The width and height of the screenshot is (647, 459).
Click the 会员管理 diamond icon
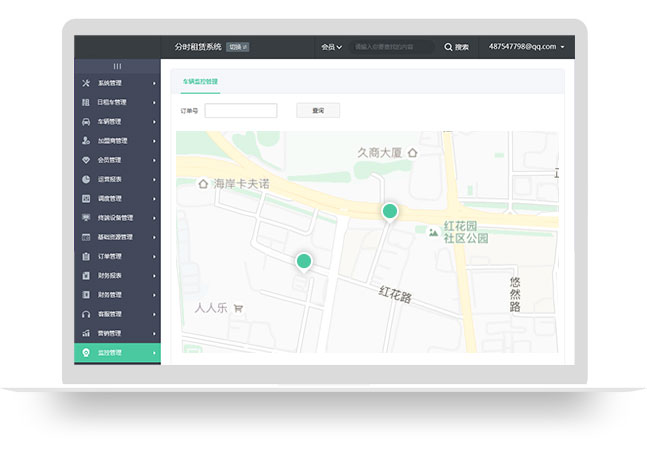pyautogui.click(x=86, y=160)
